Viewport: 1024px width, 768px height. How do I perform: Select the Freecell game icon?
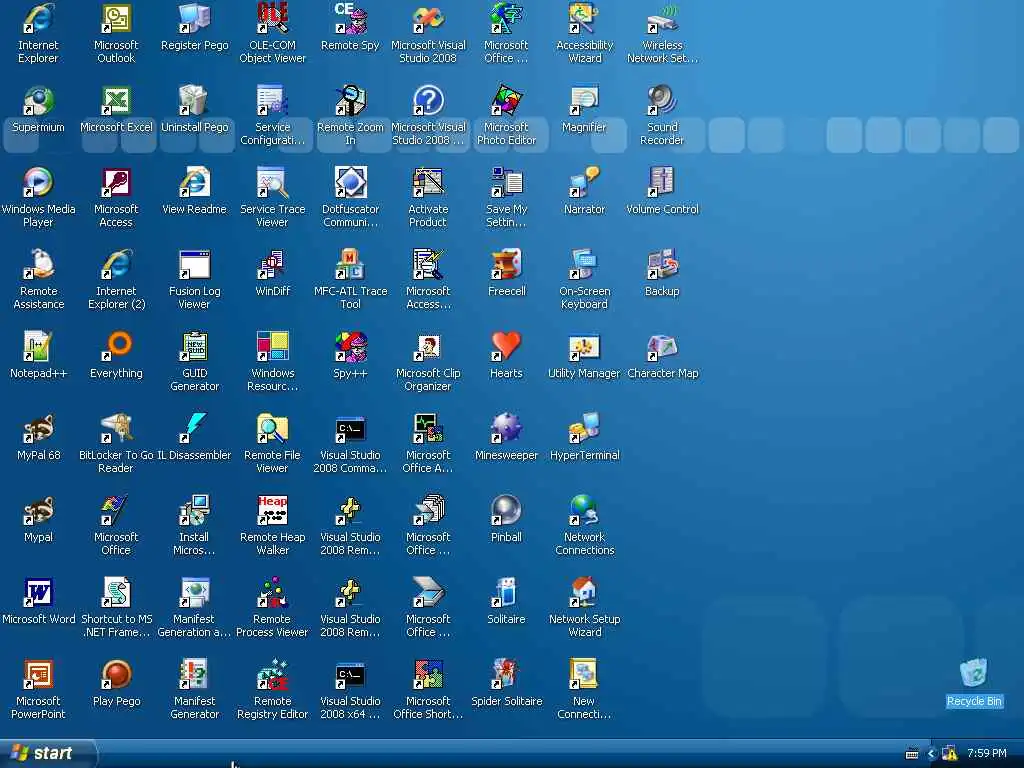(x=507, y=265)
